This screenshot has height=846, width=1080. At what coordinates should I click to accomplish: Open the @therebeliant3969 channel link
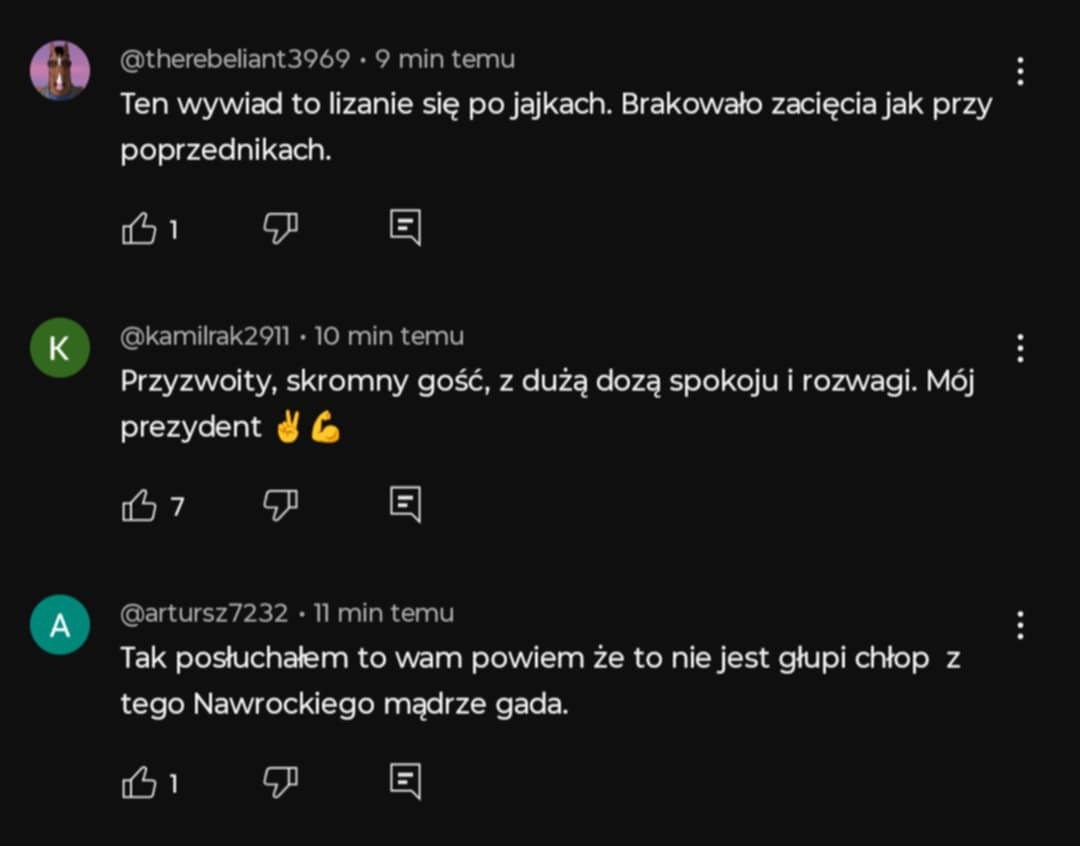[235, 60]
